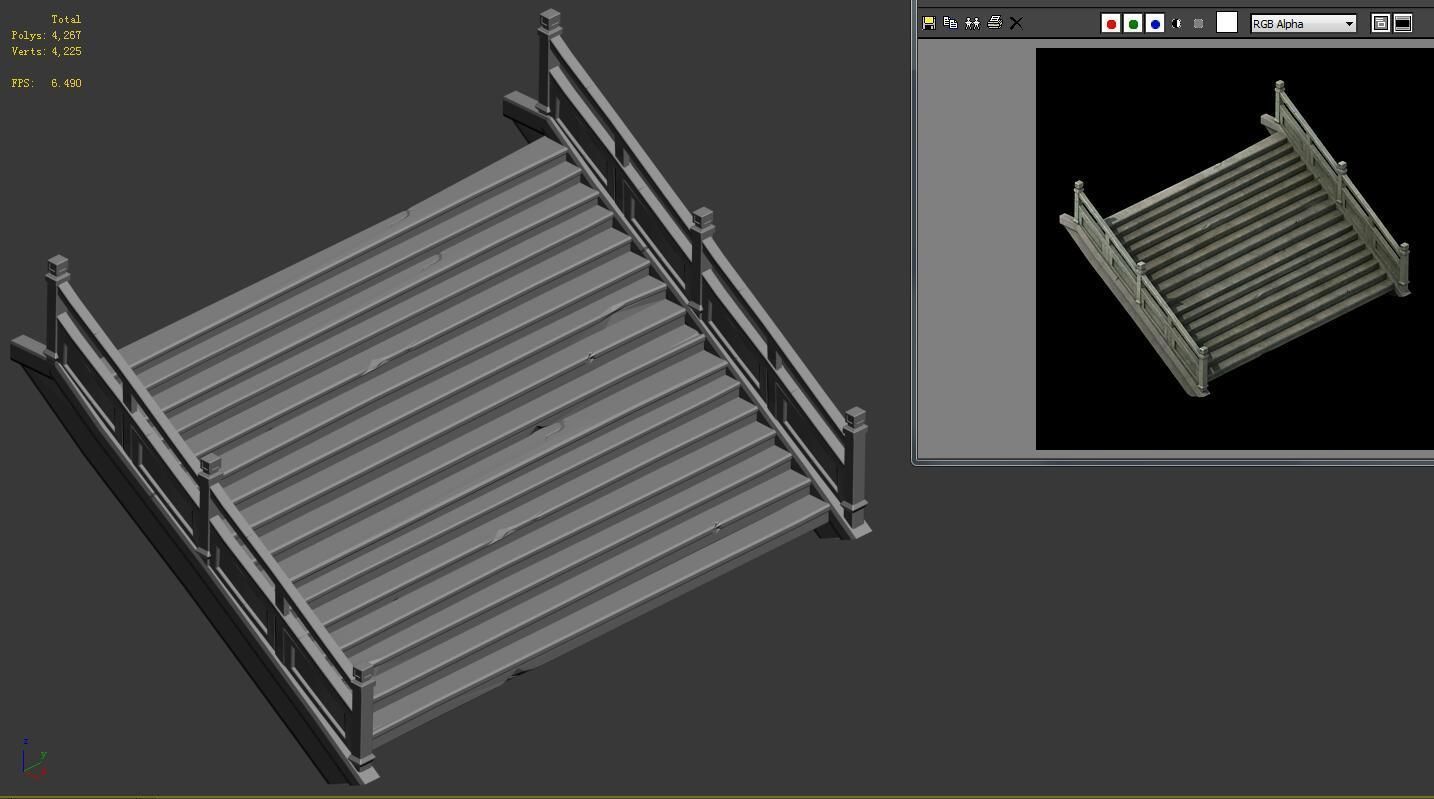Toggle the render window UI button
The image size is (1434, 799).
pos(1403,23)
